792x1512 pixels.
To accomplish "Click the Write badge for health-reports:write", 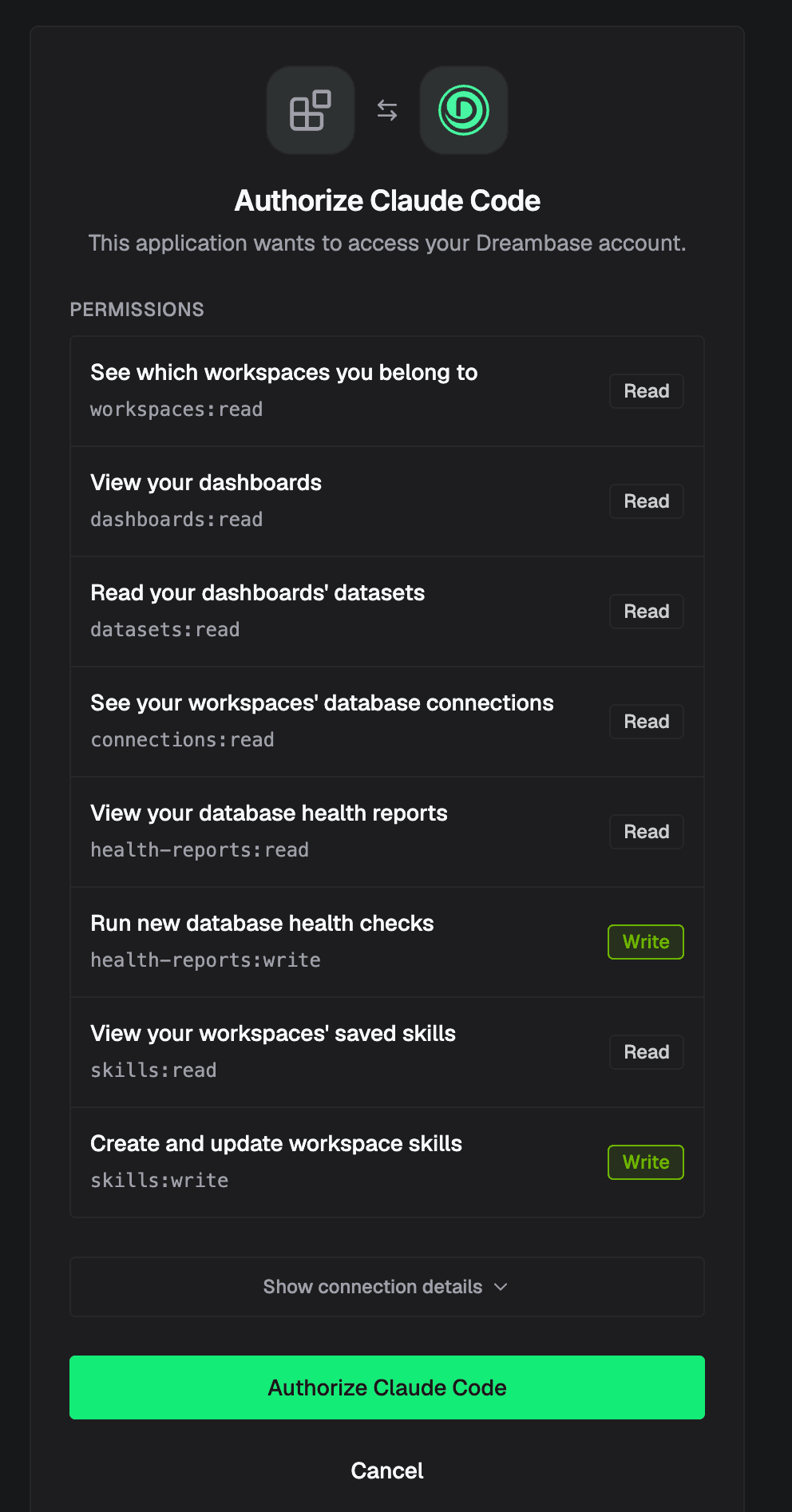I will 646,942.
